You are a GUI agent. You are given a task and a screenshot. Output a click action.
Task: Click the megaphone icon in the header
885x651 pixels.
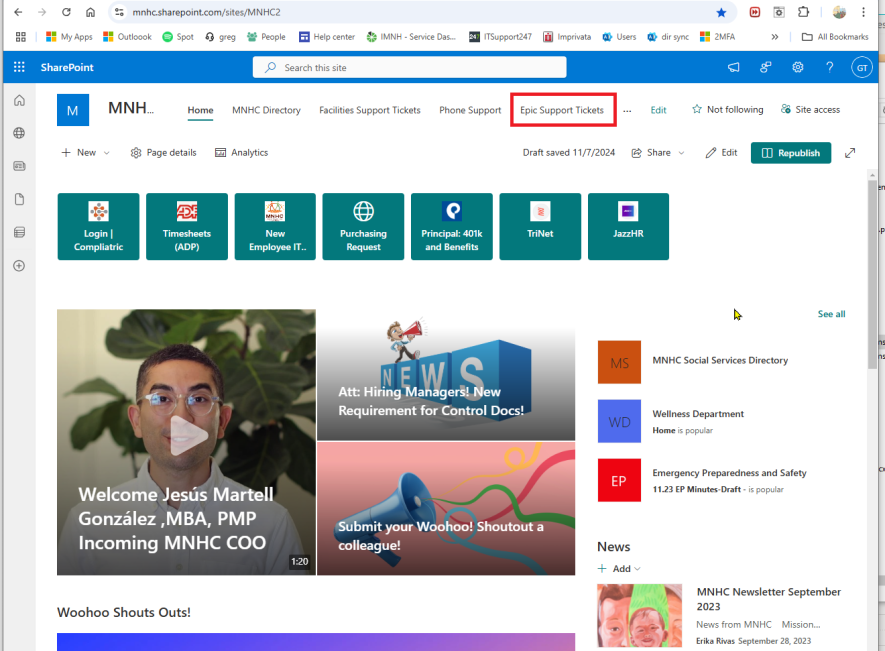click(734, 67)
